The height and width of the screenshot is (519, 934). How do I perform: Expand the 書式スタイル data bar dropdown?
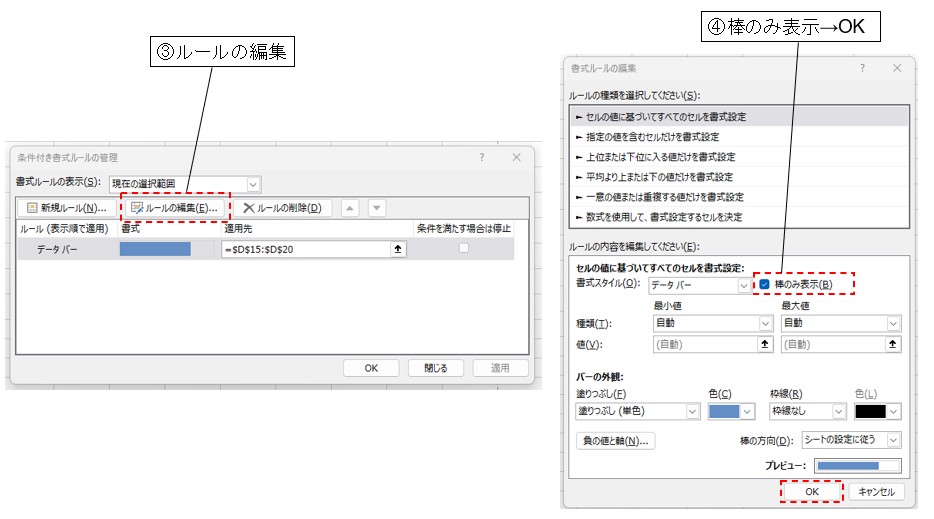click(x=741, y=285)
